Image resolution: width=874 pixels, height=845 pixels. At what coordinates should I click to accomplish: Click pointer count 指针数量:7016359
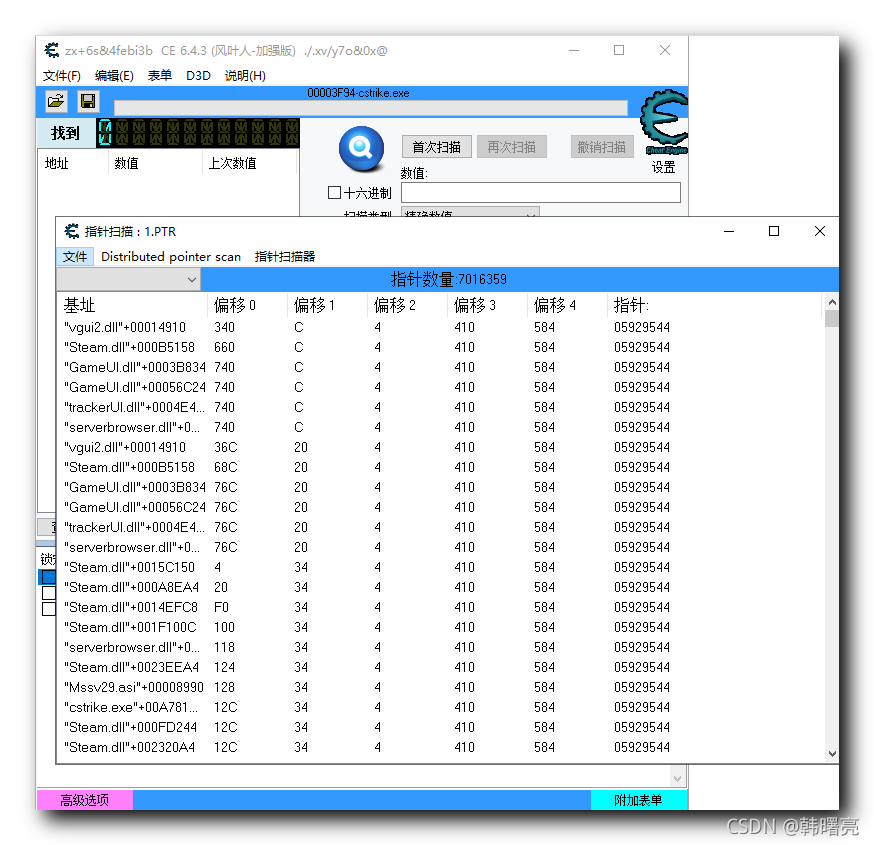point(448,279)
